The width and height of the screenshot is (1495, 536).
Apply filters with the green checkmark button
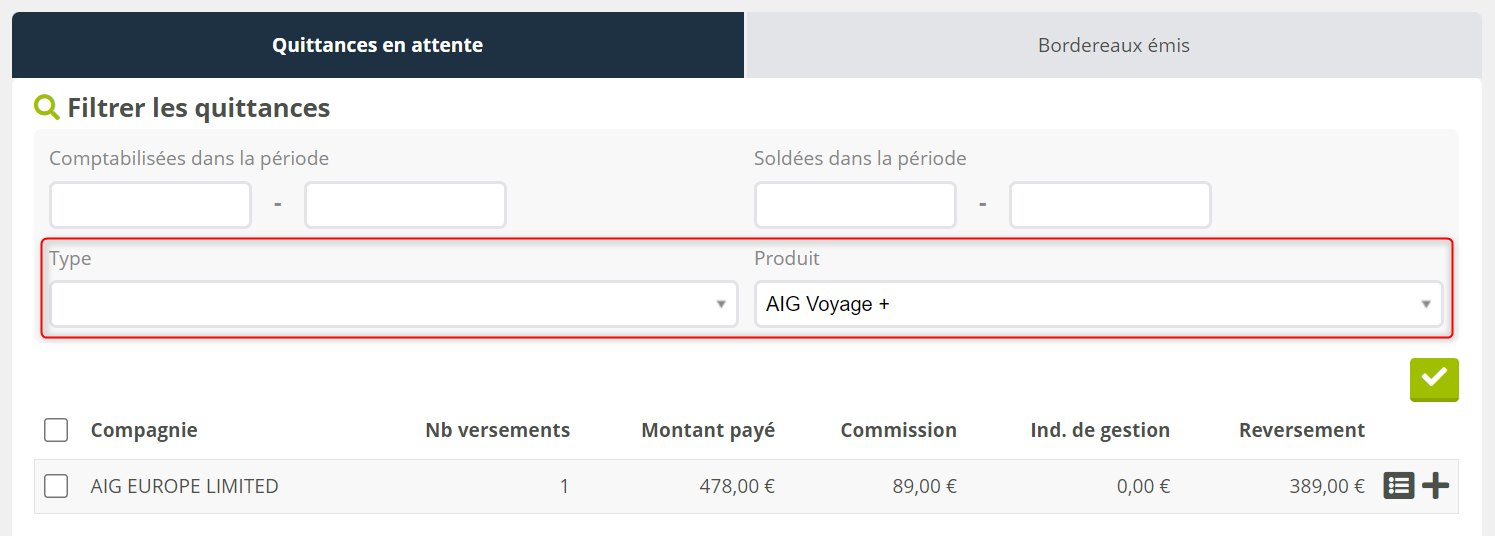click(1434, 379)
